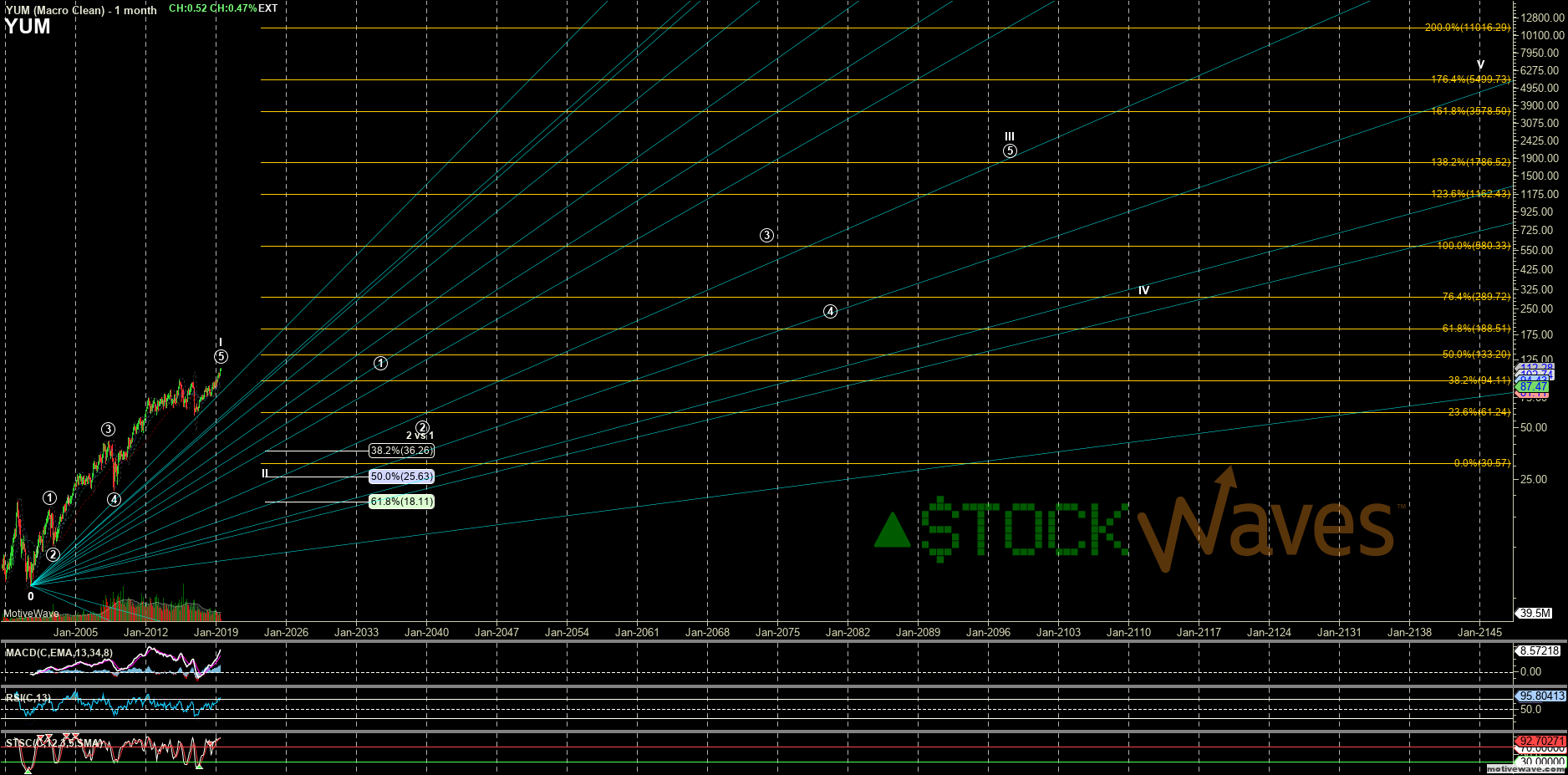Click the 61.8%(18.11) retracement label box
Screen dimensions: 1568x775
pyautogui.click(x=401, y=502)
